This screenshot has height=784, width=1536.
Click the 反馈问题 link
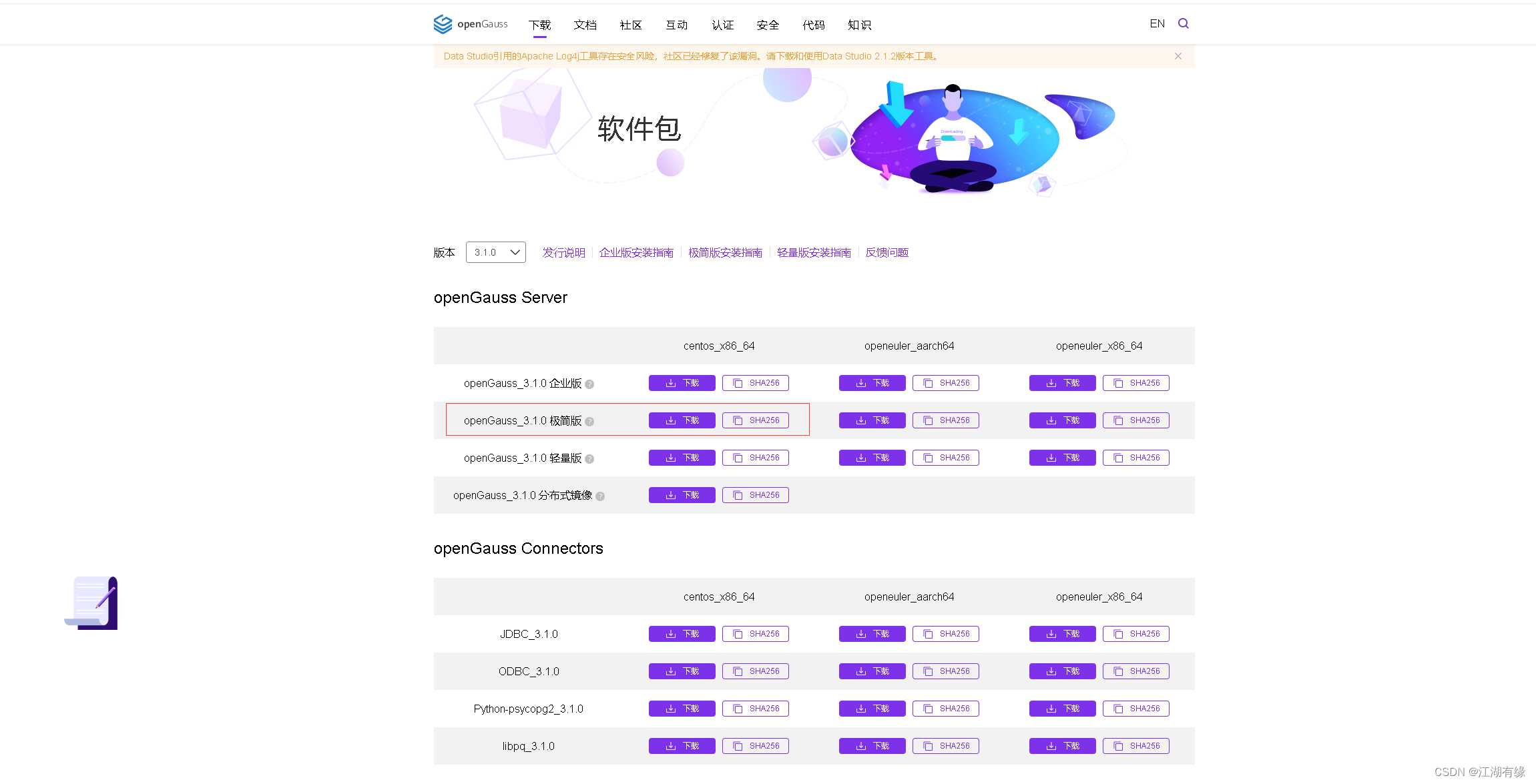click(886, 252)
